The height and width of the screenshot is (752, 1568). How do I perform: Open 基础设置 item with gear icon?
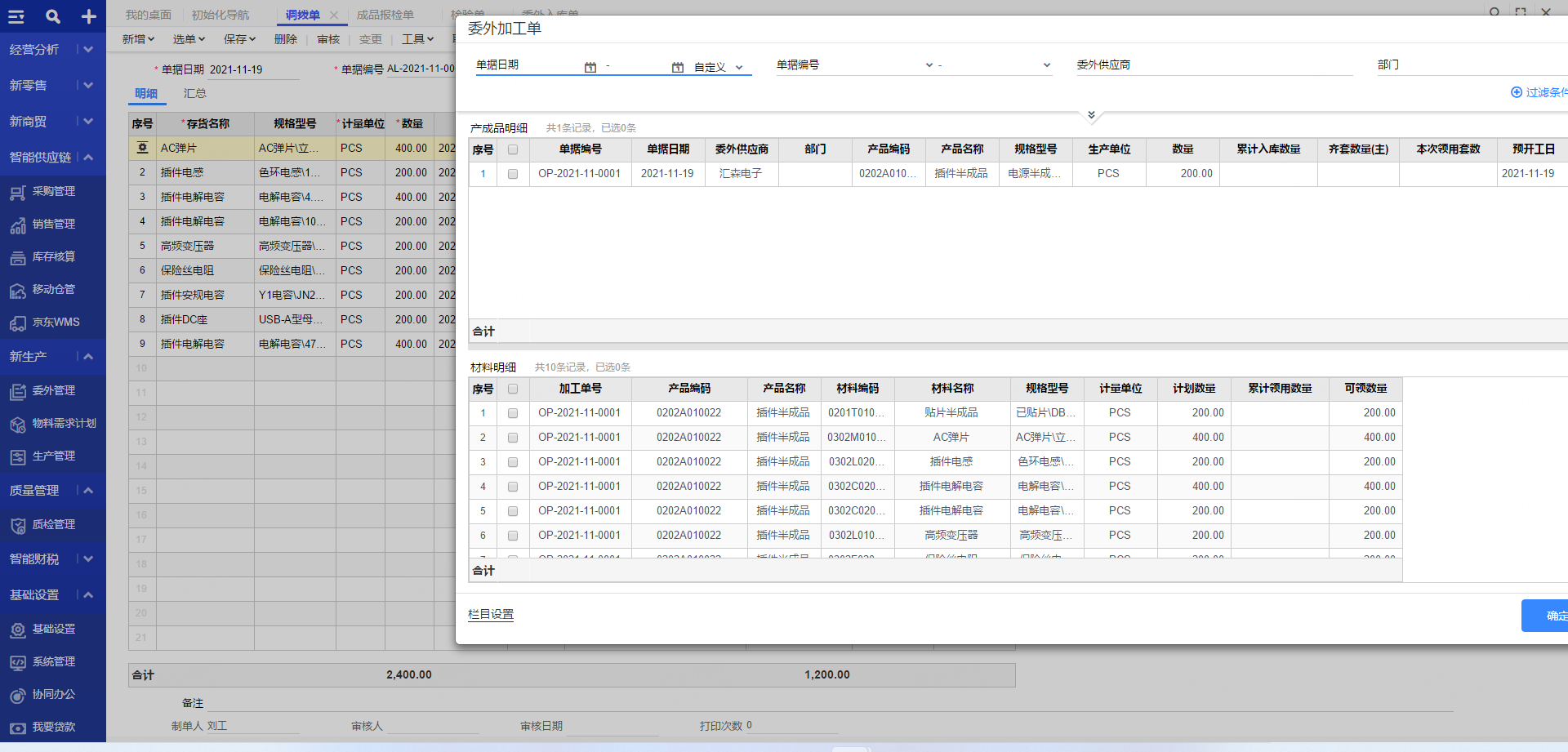pos(53,629)
